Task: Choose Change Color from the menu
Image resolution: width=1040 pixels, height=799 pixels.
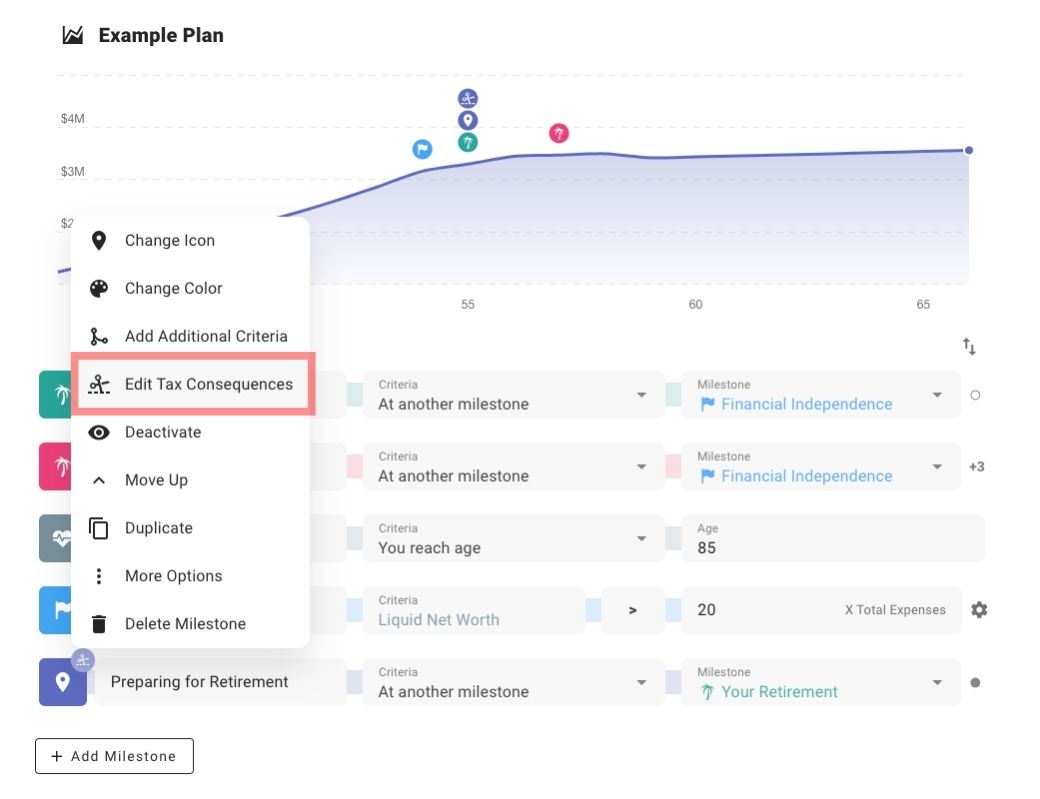Action: [x=173, y=288]
